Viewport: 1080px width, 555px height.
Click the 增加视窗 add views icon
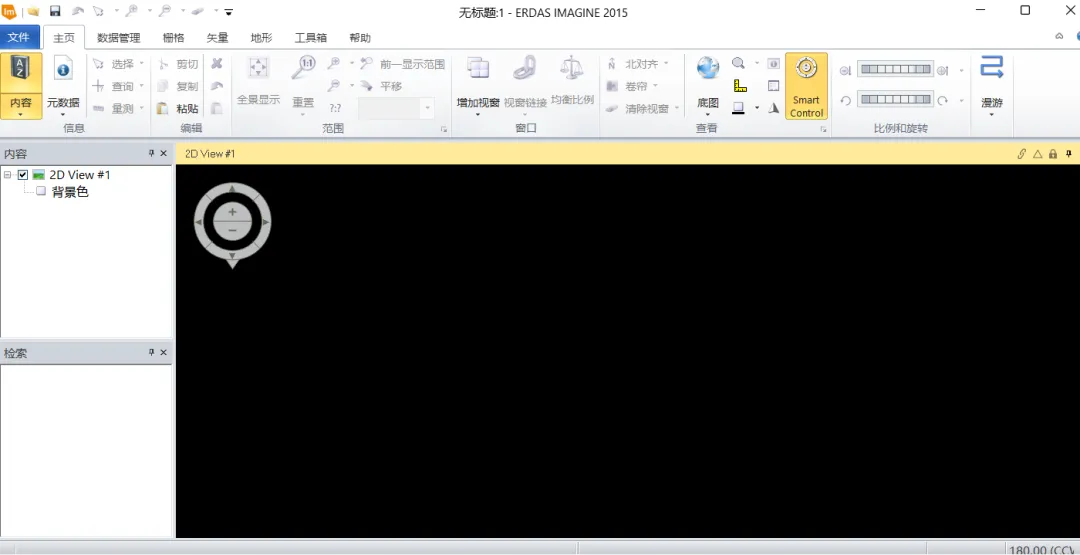pyautogui.click(x=478, y=67)
